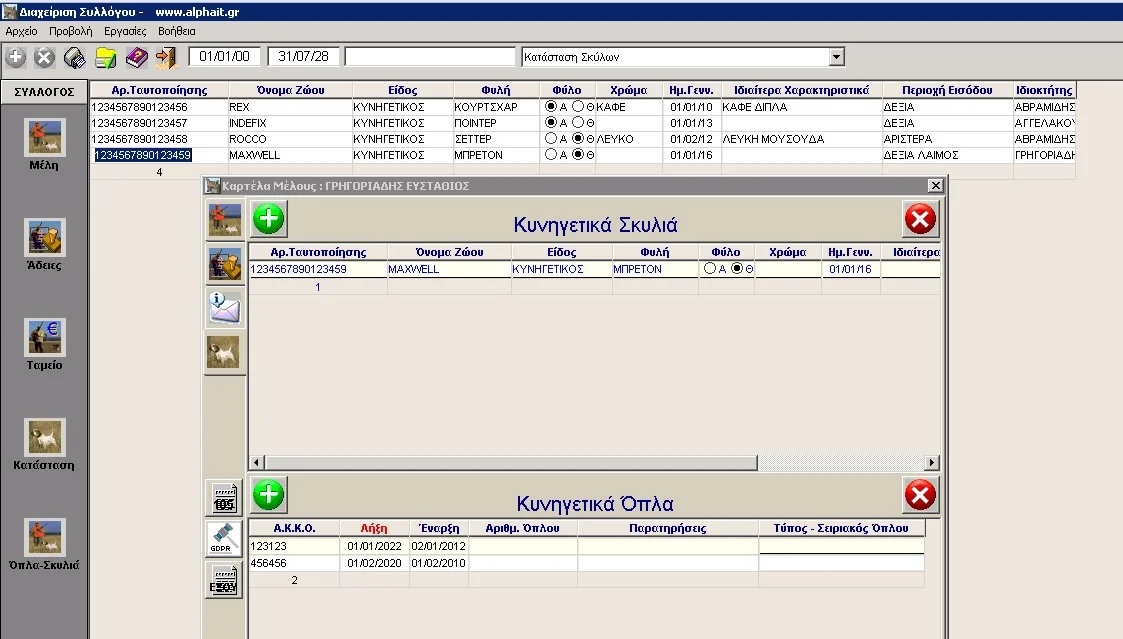
Task: Click the hunter icon in member card
Action: click(224, 219)
